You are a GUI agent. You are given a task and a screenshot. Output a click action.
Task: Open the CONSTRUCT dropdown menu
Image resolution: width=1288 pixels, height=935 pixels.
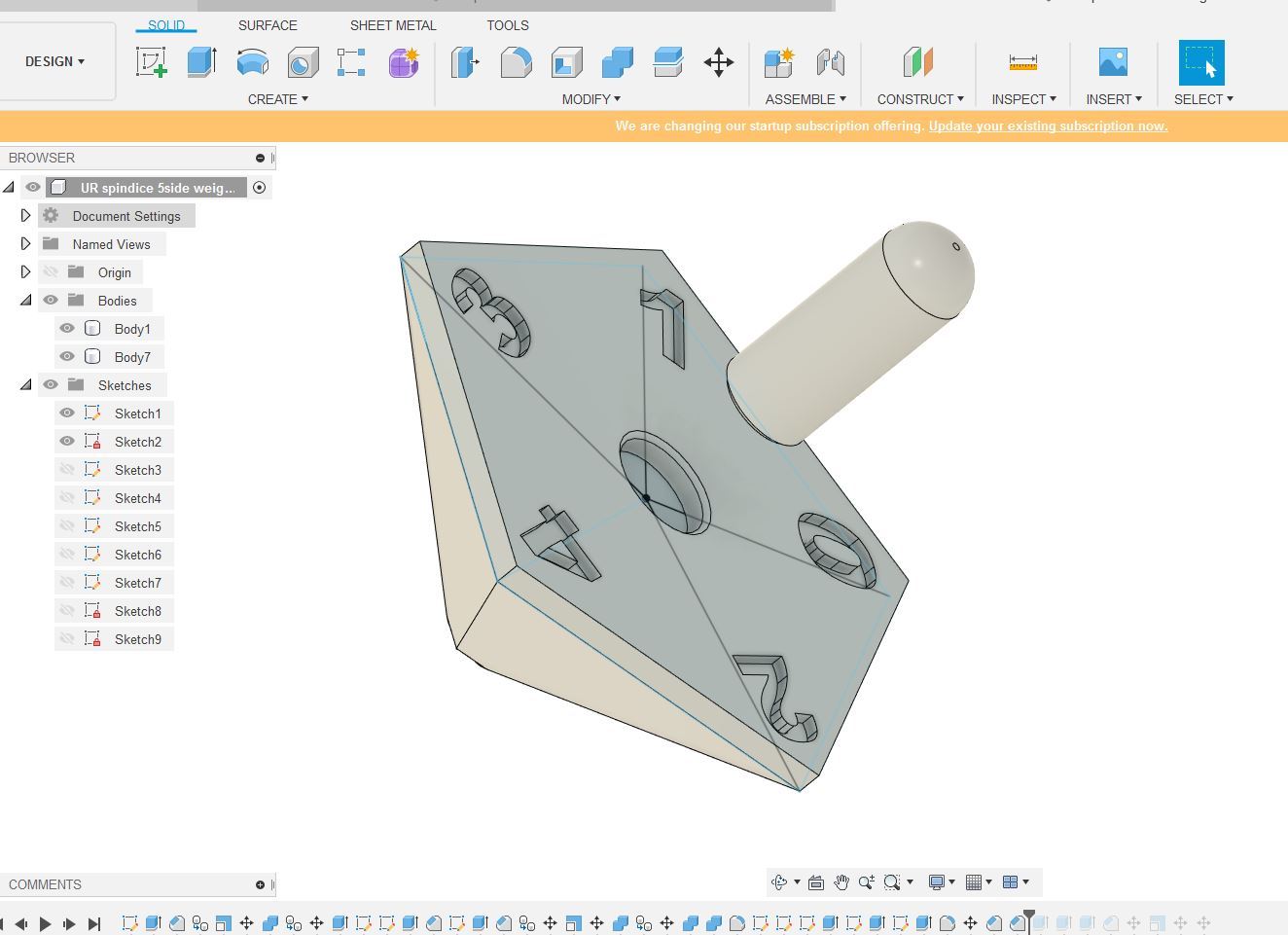(x=920, y=99)
